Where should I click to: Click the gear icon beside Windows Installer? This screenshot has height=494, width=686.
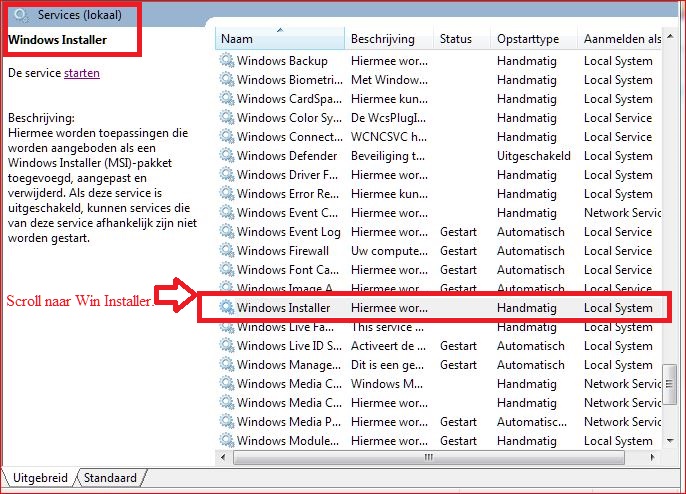tap(227, 308)
